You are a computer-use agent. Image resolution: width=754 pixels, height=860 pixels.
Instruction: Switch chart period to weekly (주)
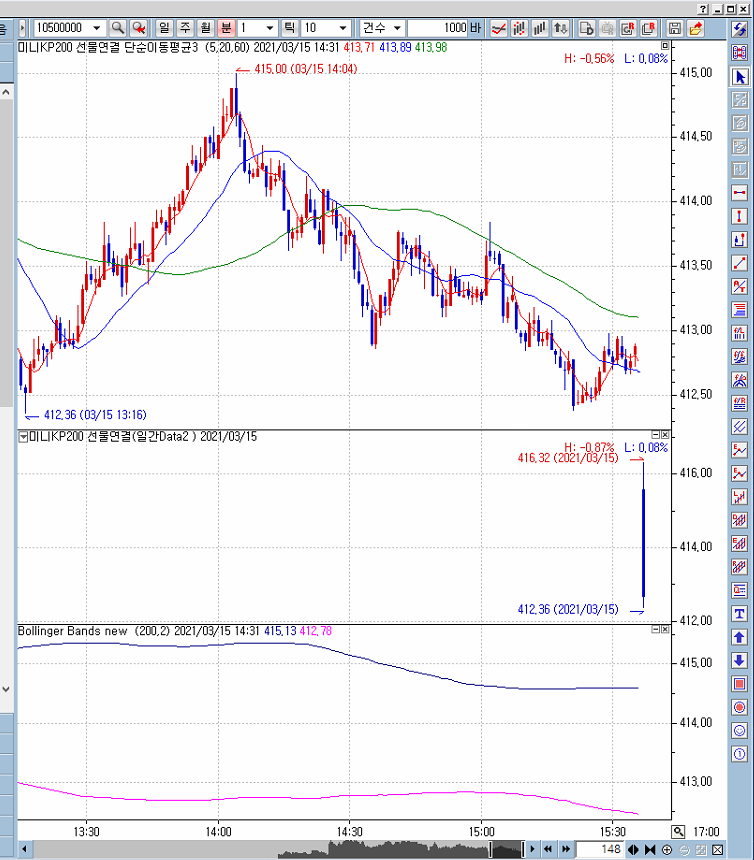click(185, 28)
